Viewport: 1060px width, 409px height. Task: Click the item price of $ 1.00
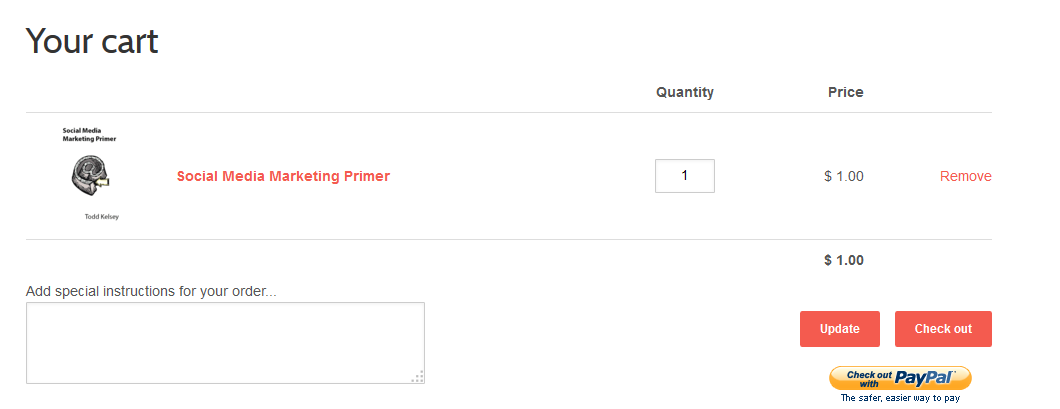[x=844, y=176]
